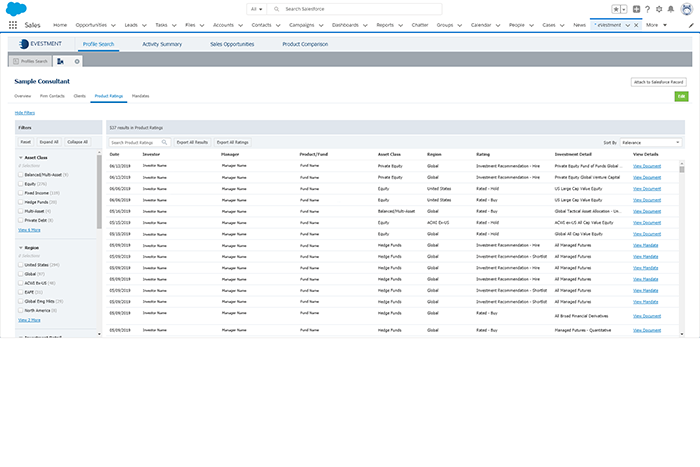Open the App Launcher grid icon
The width and height of the screenshot is (700, 467).
point(13,24)
